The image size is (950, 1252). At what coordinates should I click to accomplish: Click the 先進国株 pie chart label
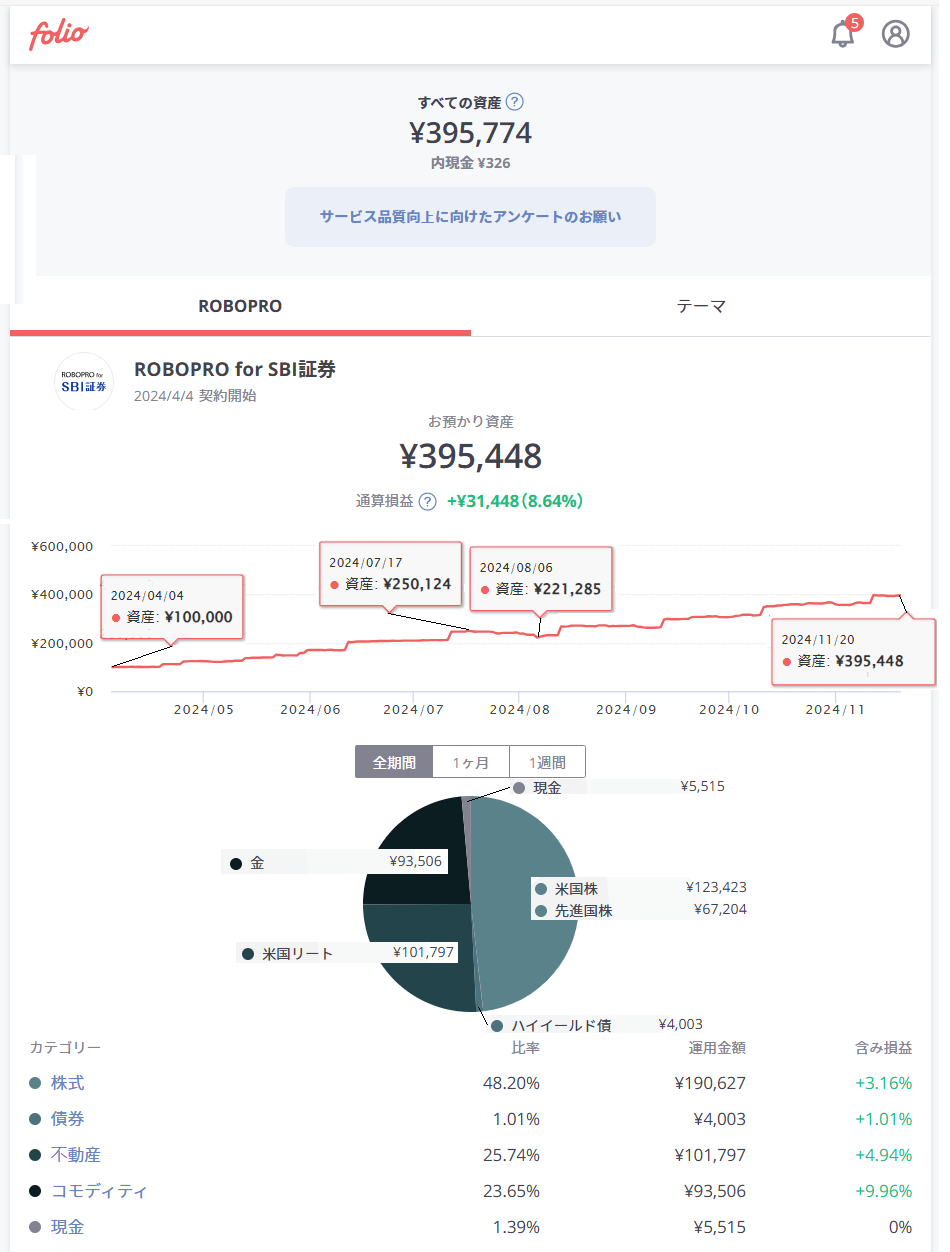pos(583,911)
